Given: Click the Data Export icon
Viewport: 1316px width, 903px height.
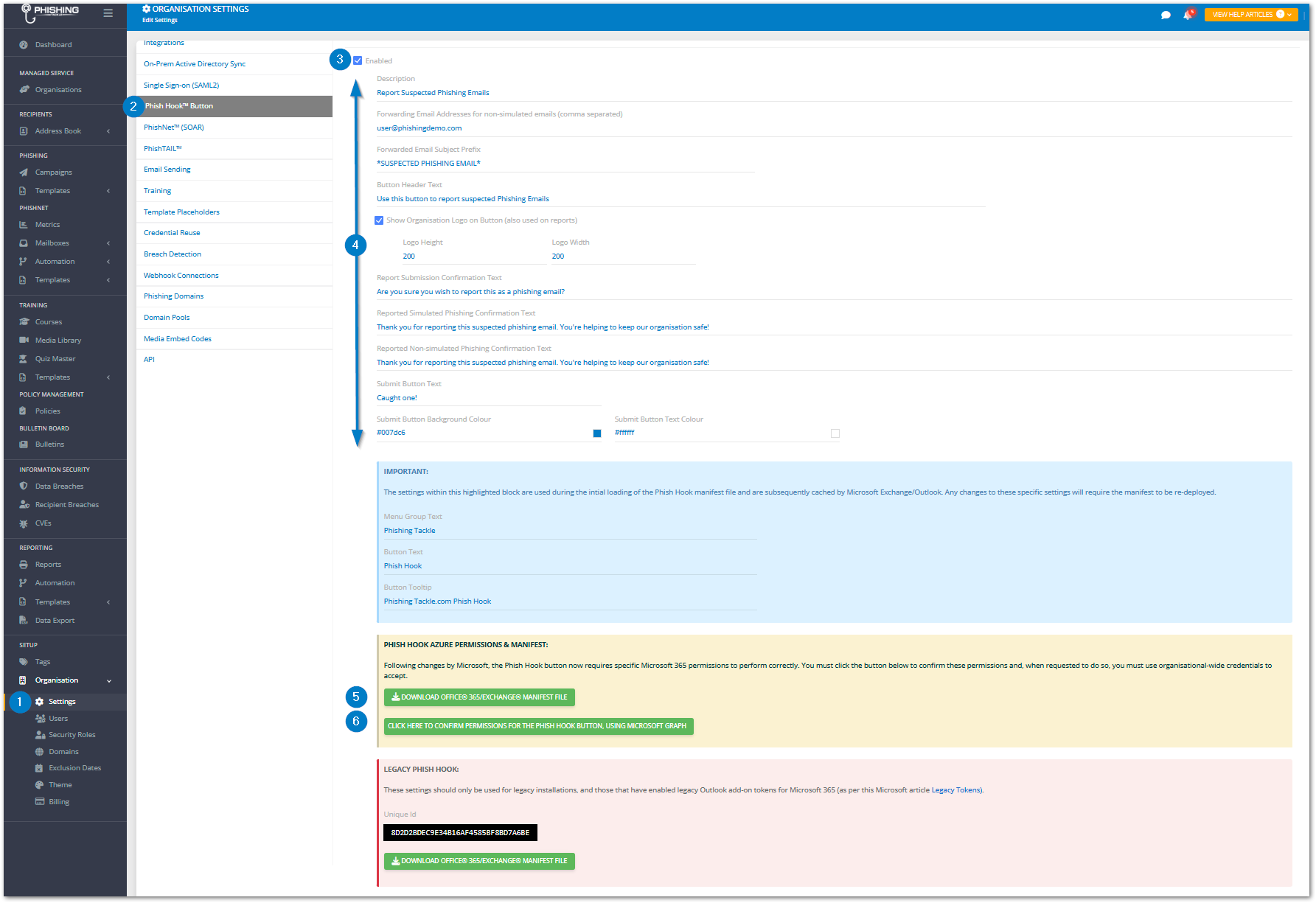Looking at the screenshot, I should 24,621.
